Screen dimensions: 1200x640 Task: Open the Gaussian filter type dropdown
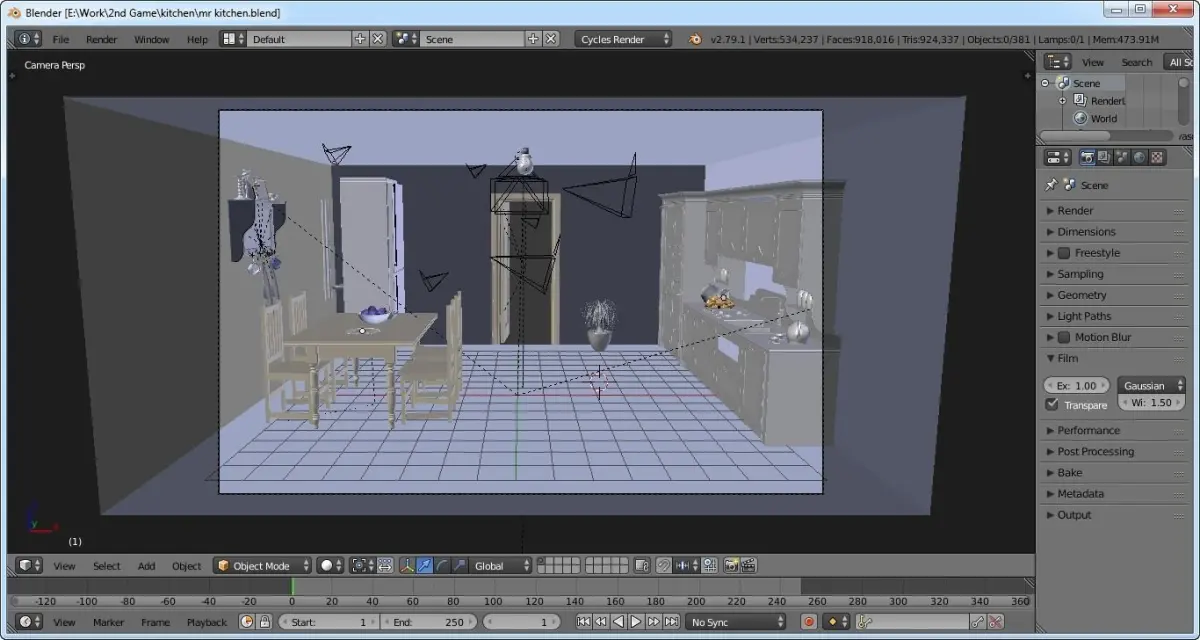(1151, 385)
